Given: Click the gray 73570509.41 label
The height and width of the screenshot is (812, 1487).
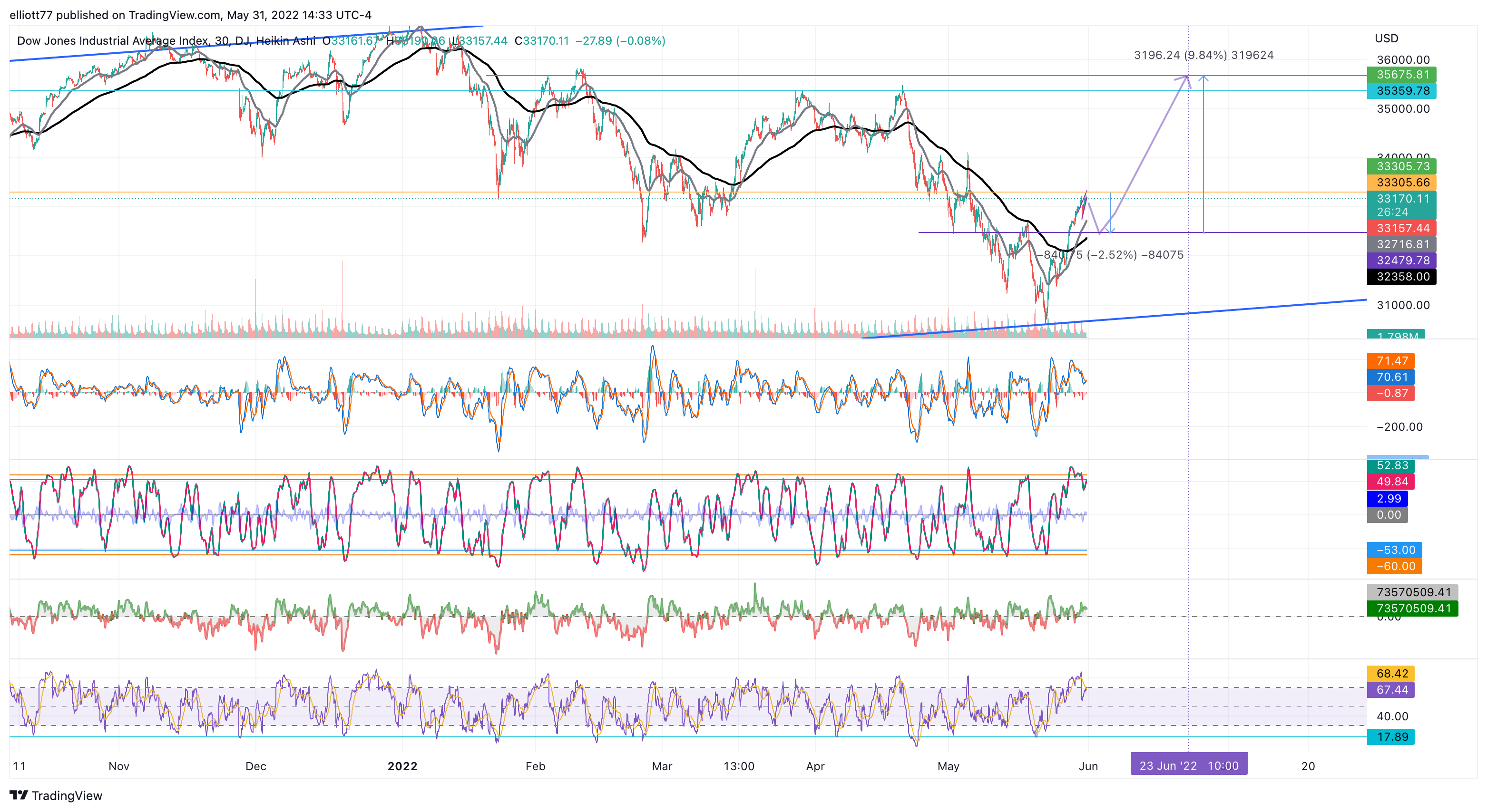Looking at the screenshot, I should pos(1412,592).
